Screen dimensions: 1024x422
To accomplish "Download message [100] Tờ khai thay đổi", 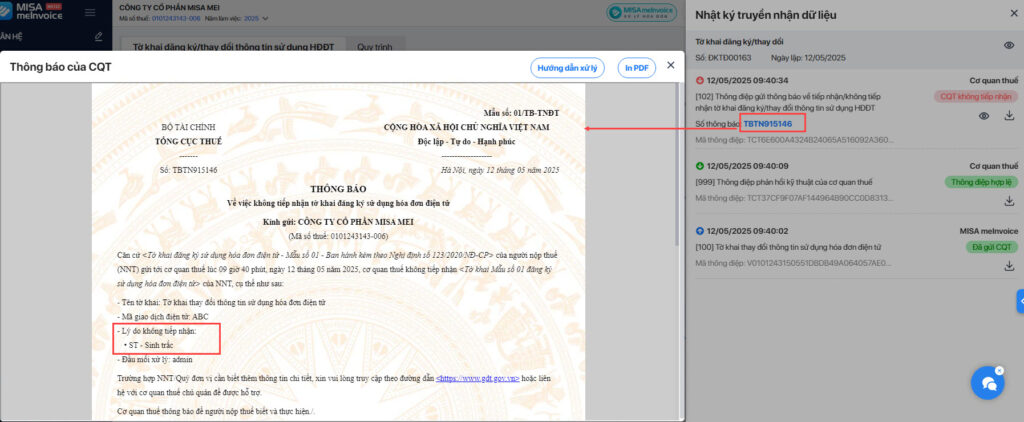I will click(1009, 266).
